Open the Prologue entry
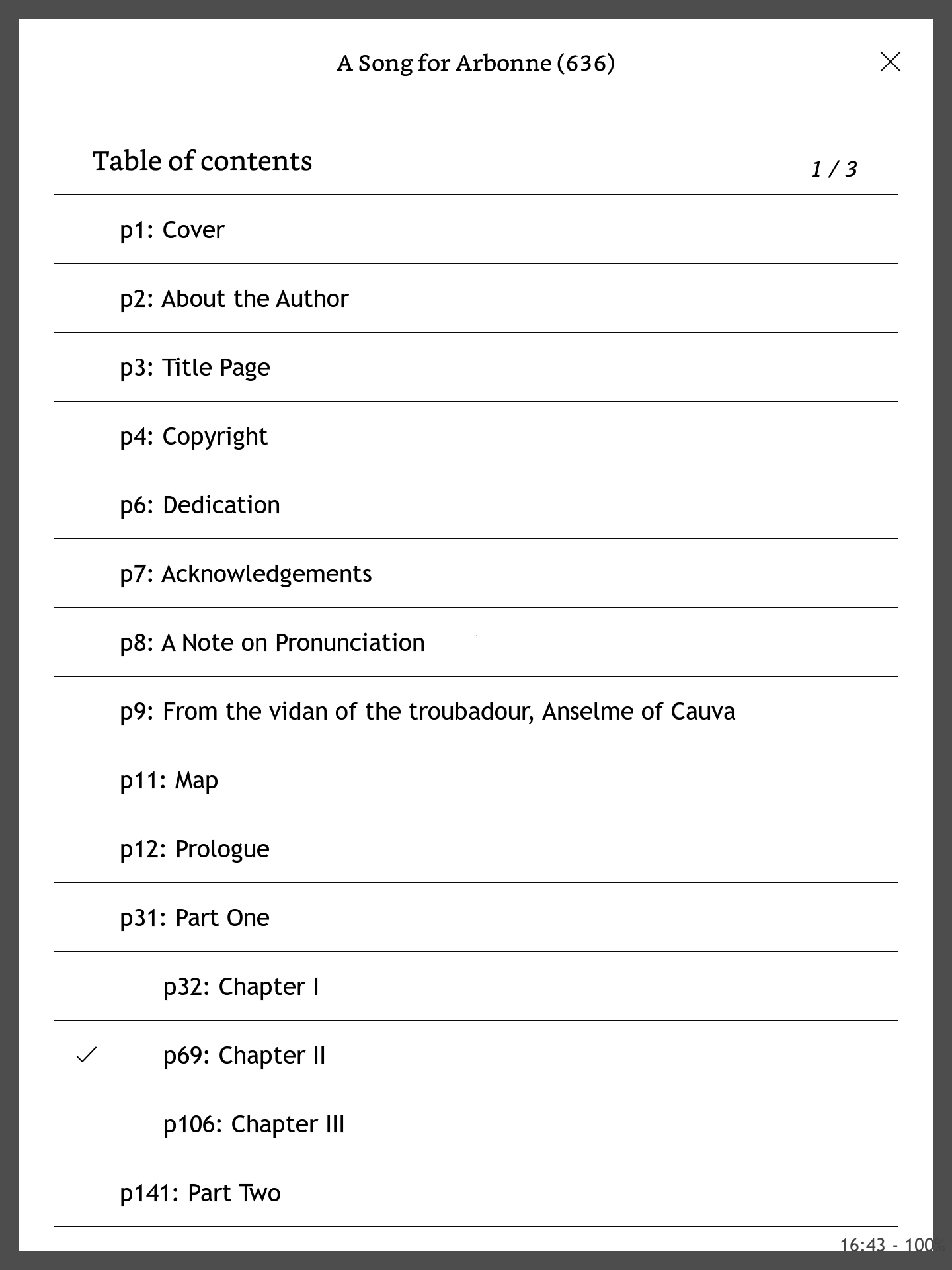Viewport: 952px width, 1270px height. (x=194, y=849)
